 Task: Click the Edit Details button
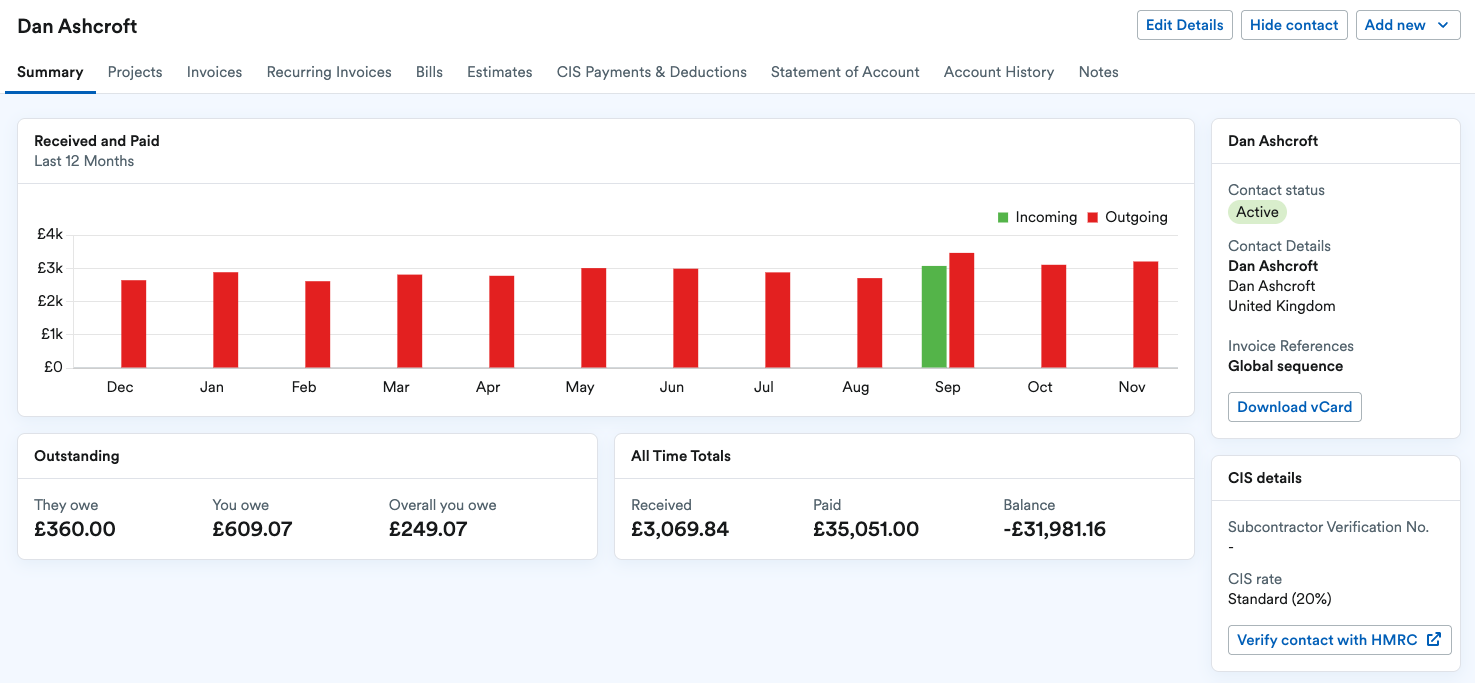coord(1184,25)
